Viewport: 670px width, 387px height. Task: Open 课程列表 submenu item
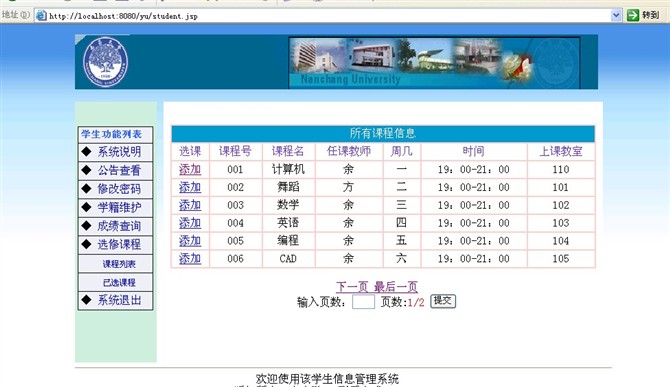pyautogui.click(x=119, y=264)
